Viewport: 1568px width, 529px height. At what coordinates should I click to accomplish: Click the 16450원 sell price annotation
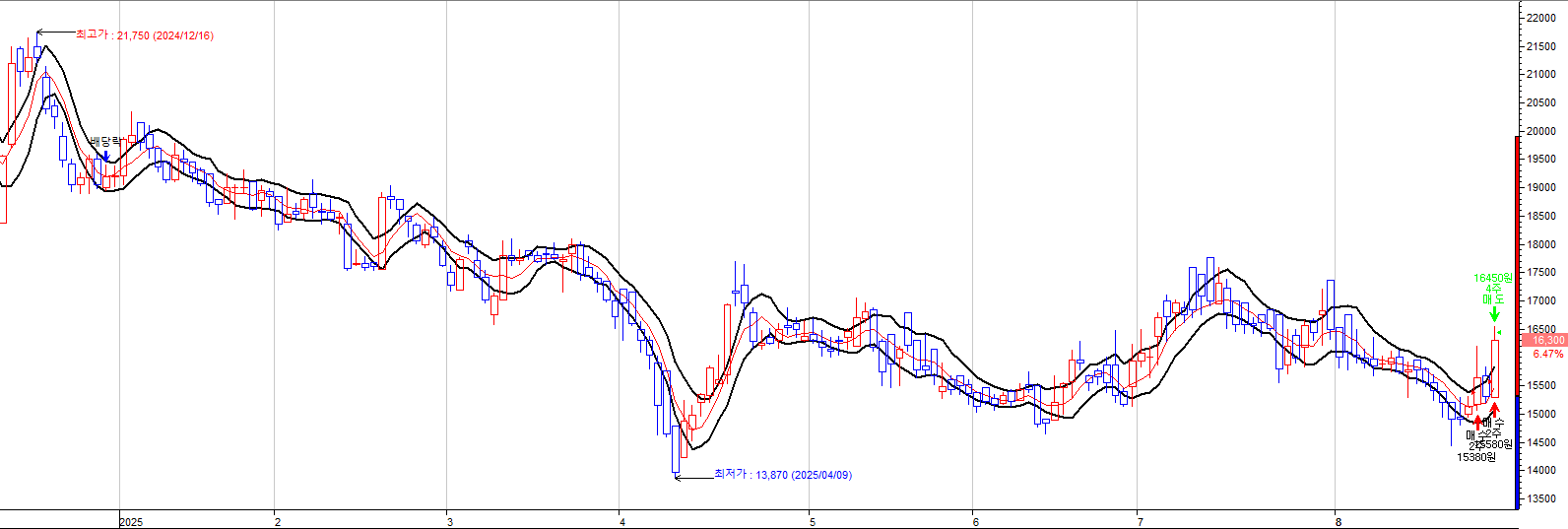[x=1493, y=279]
